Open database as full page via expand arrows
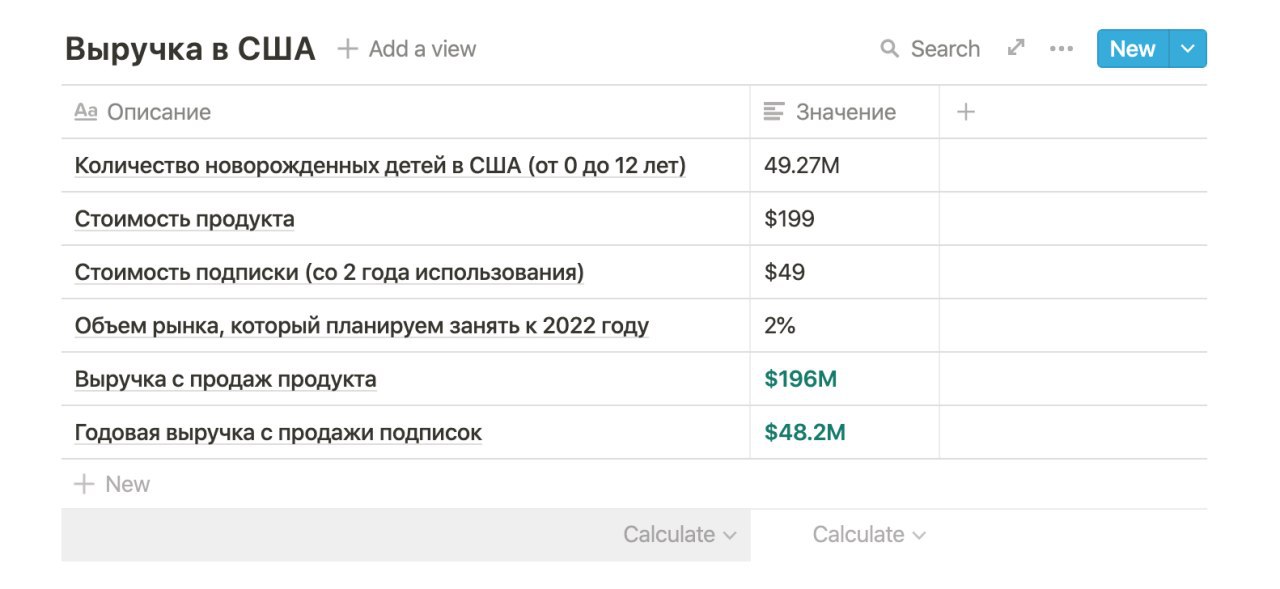 coord(1016,48)
